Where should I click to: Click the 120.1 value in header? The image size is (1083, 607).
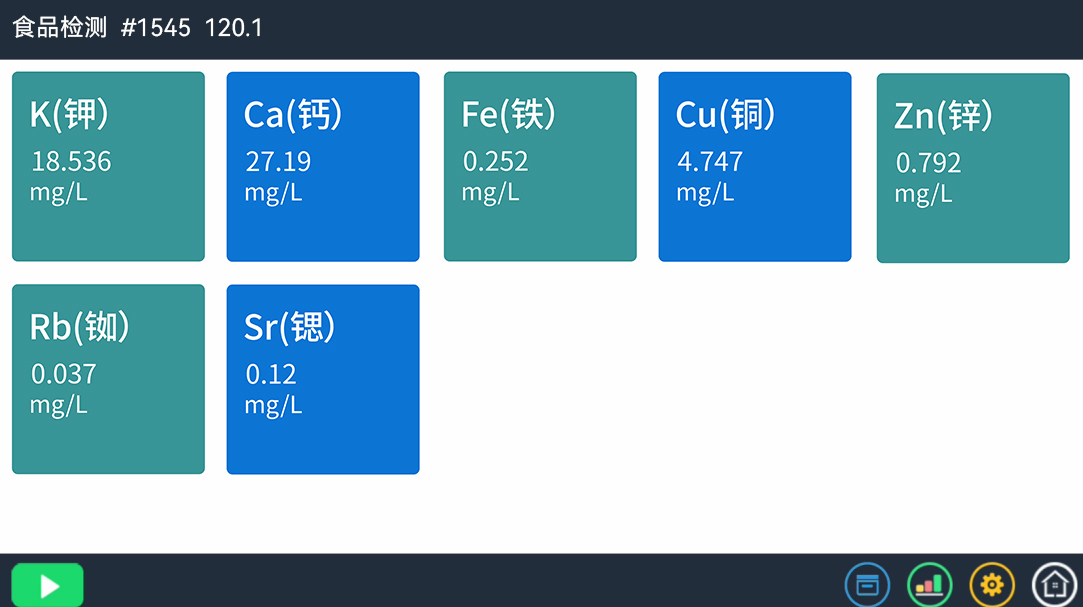(x=233, y=27)
